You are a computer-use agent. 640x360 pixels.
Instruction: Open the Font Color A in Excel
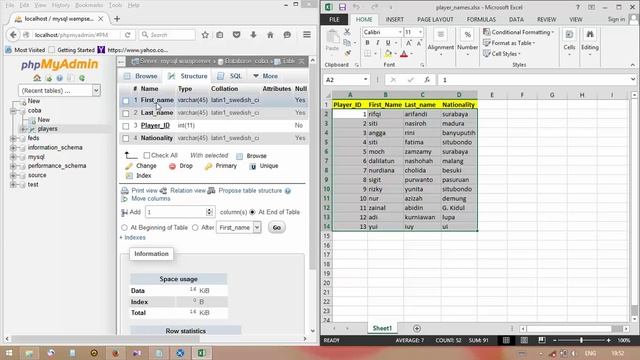point(404,53)
